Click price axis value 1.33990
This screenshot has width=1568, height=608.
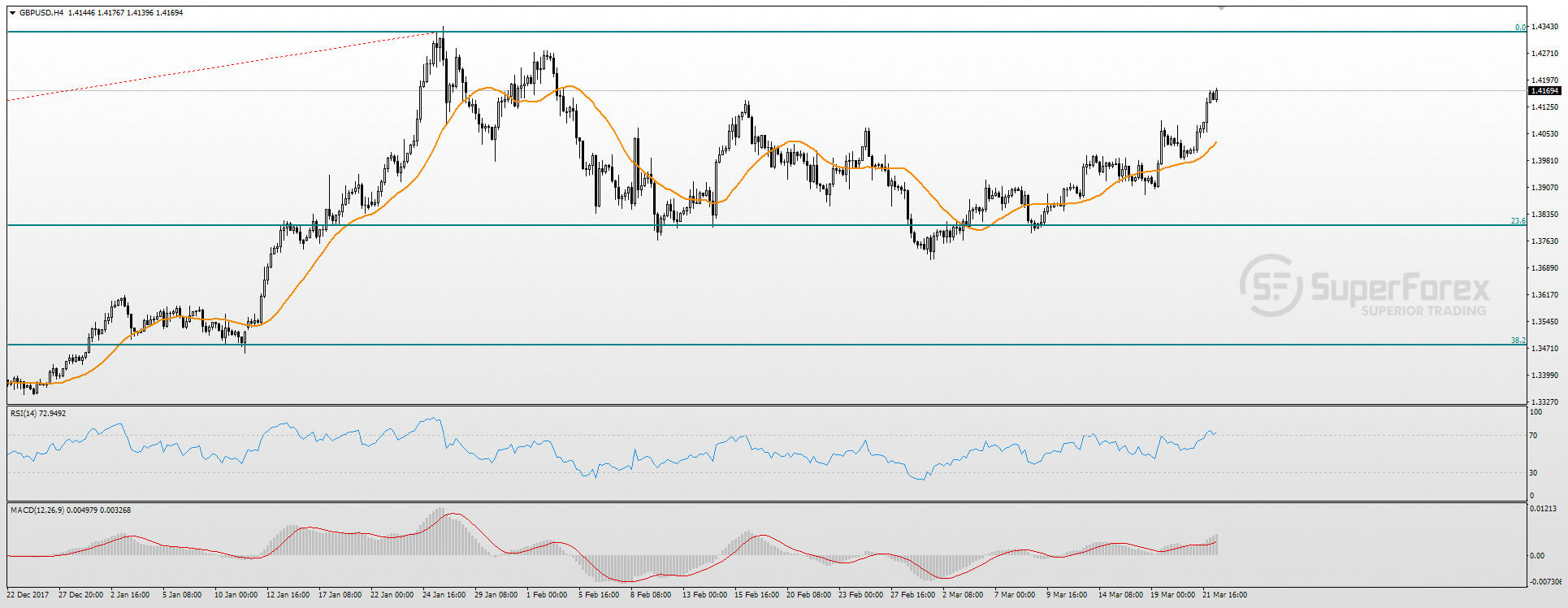pyautogui.click(x=1544, y=376)
